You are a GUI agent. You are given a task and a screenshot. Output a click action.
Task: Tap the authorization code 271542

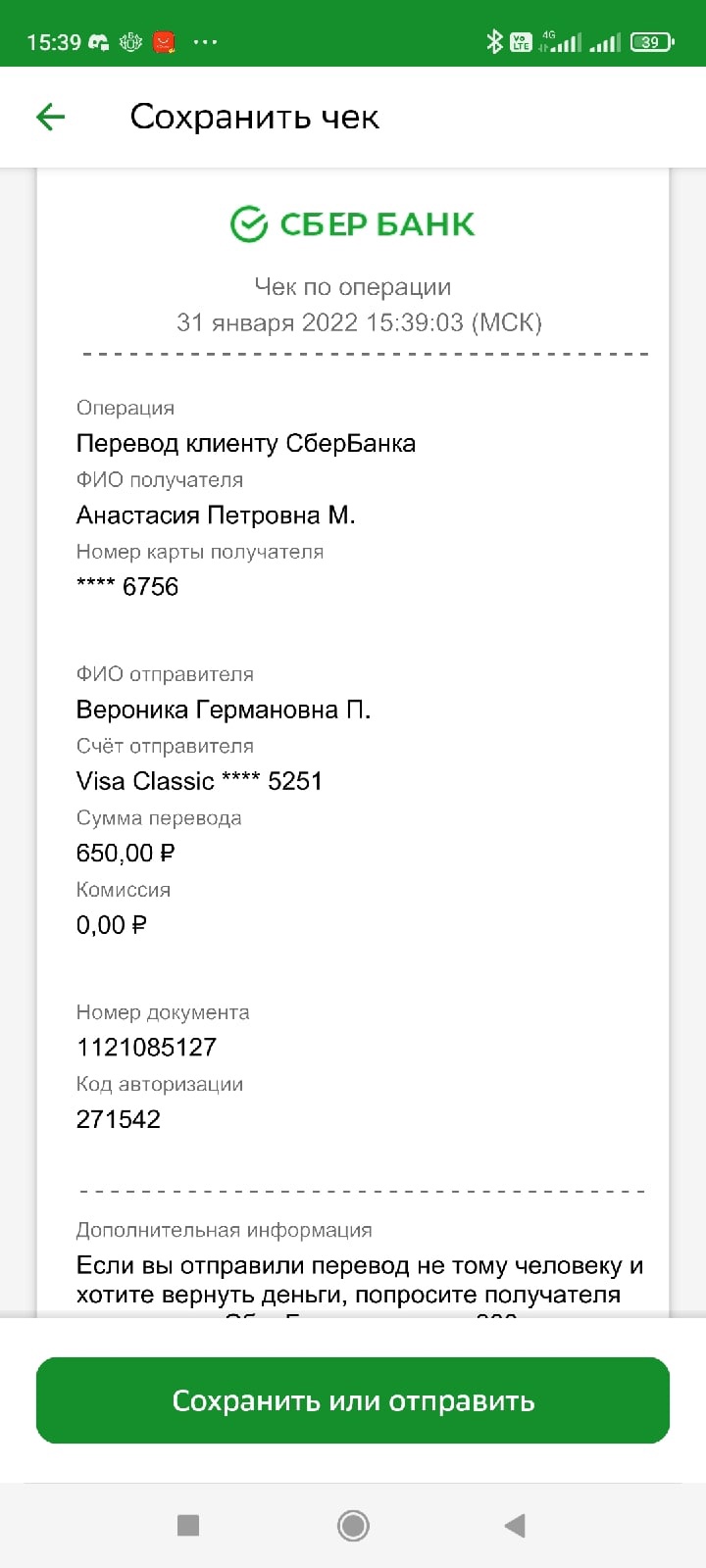(119, 1119)
